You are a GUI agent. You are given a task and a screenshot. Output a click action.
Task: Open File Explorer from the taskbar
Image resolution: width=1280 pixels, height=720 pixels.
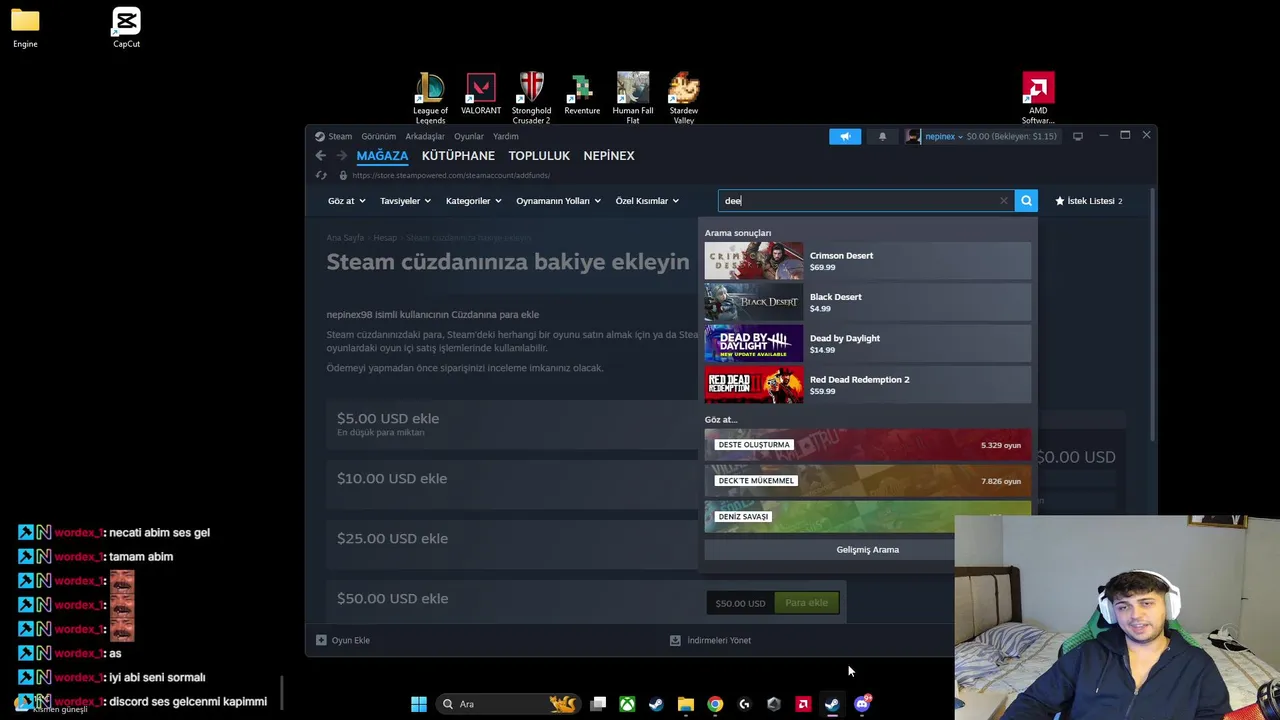click(x=685, y=704)
